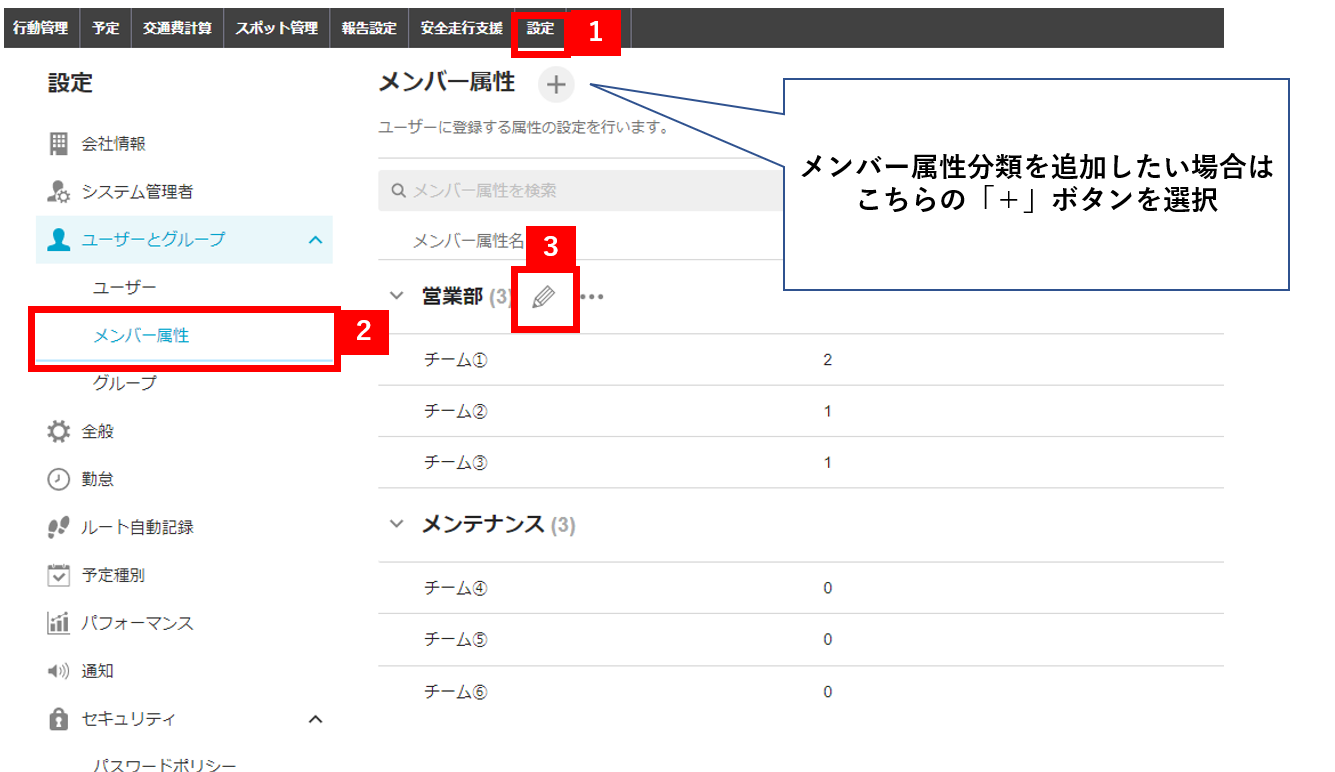Image resolution: width=1335 pixels, height=772 pixels.
Task: Select the チーム⑥ row
Action: pos(801,692)
